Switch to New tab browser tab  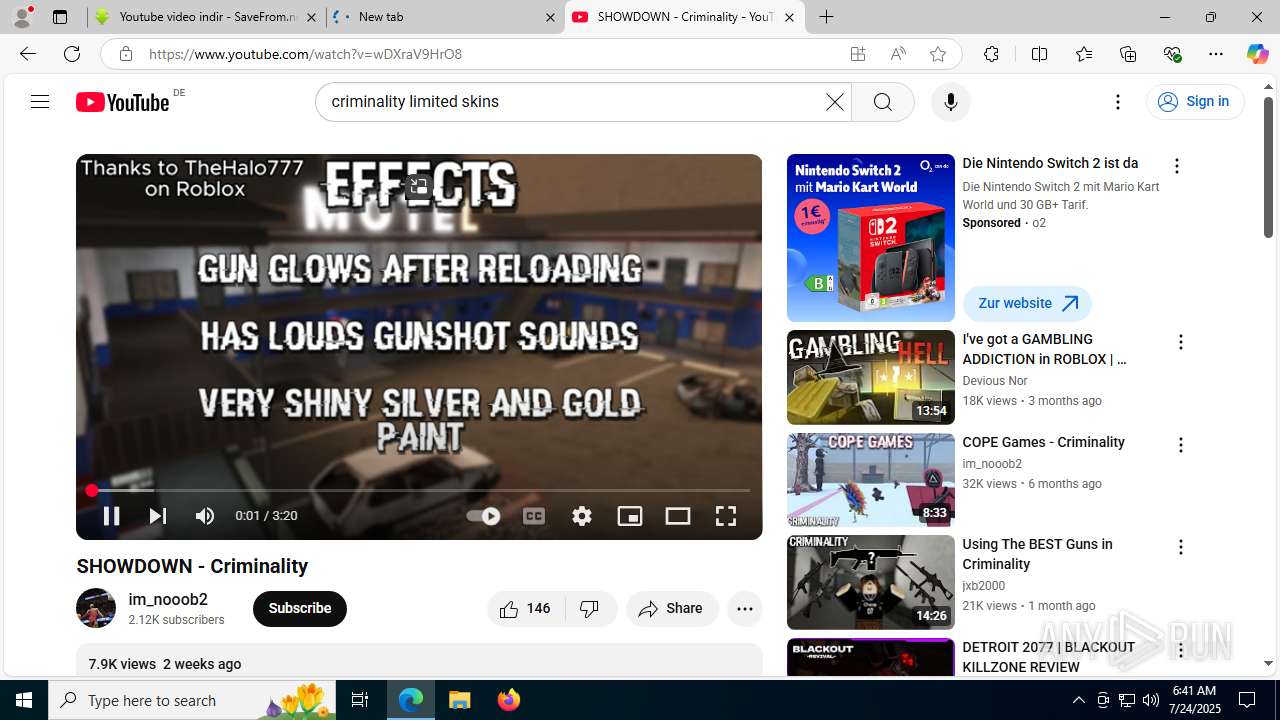click(445, 17)
